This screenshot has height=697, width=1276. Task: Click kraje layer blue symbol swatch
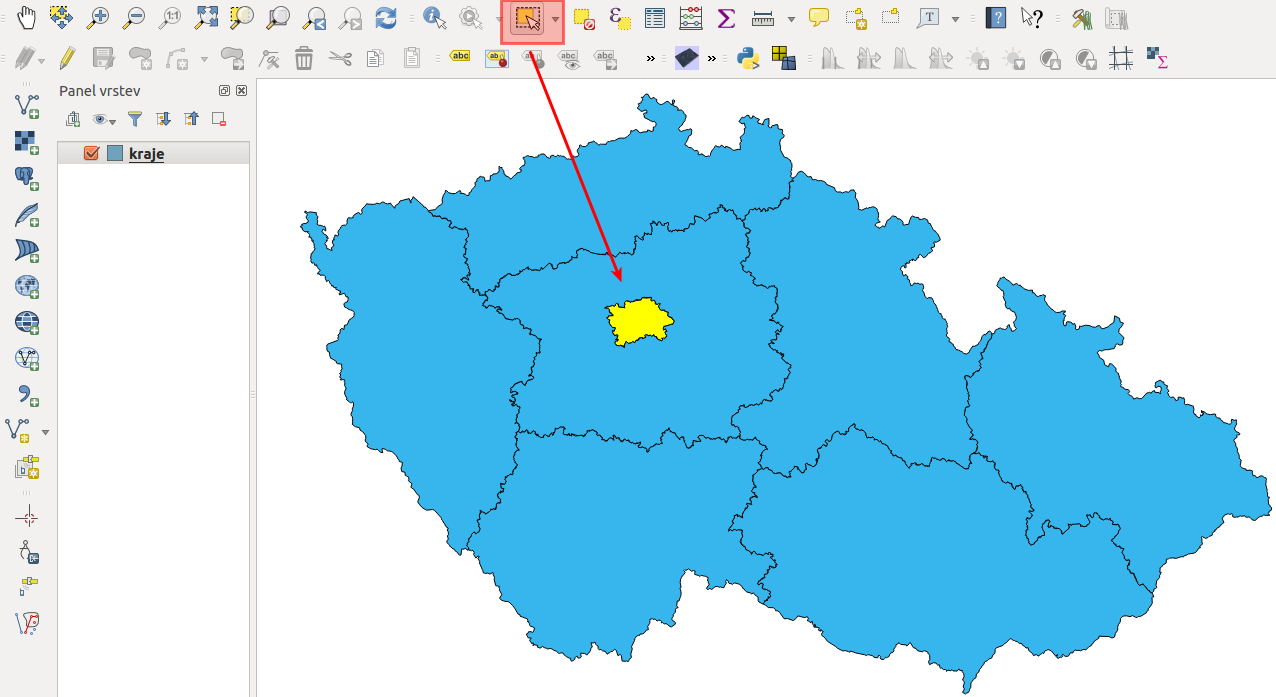pos(115,153)
